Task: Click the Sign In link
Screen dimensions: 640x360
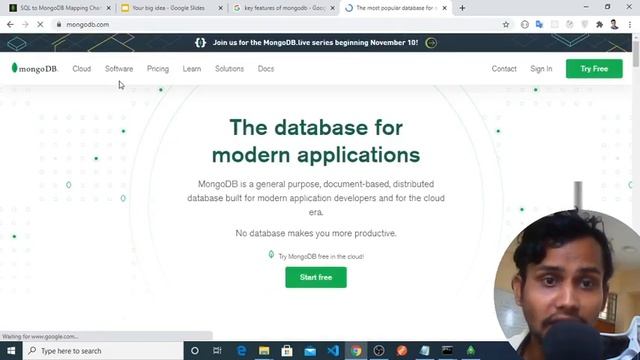Action: (x=541, y=69)
